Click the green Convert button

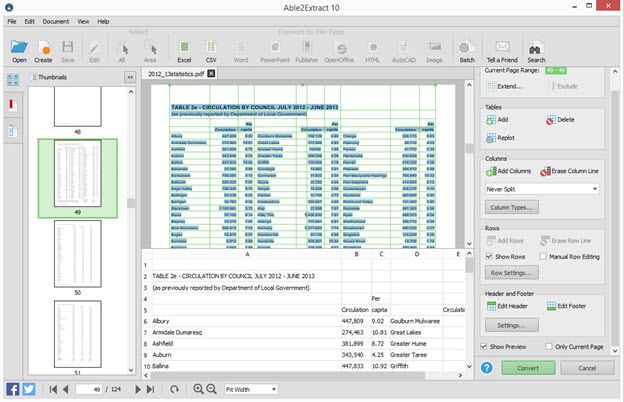click(528, 368)
